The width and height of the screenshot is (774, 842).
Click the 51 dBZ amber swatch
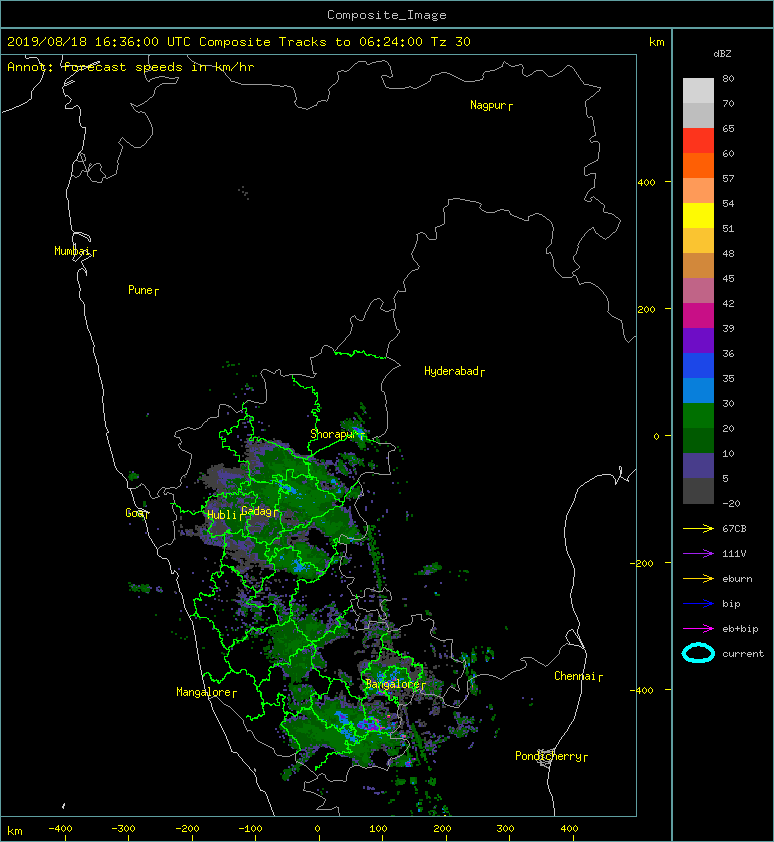point(698,241)
